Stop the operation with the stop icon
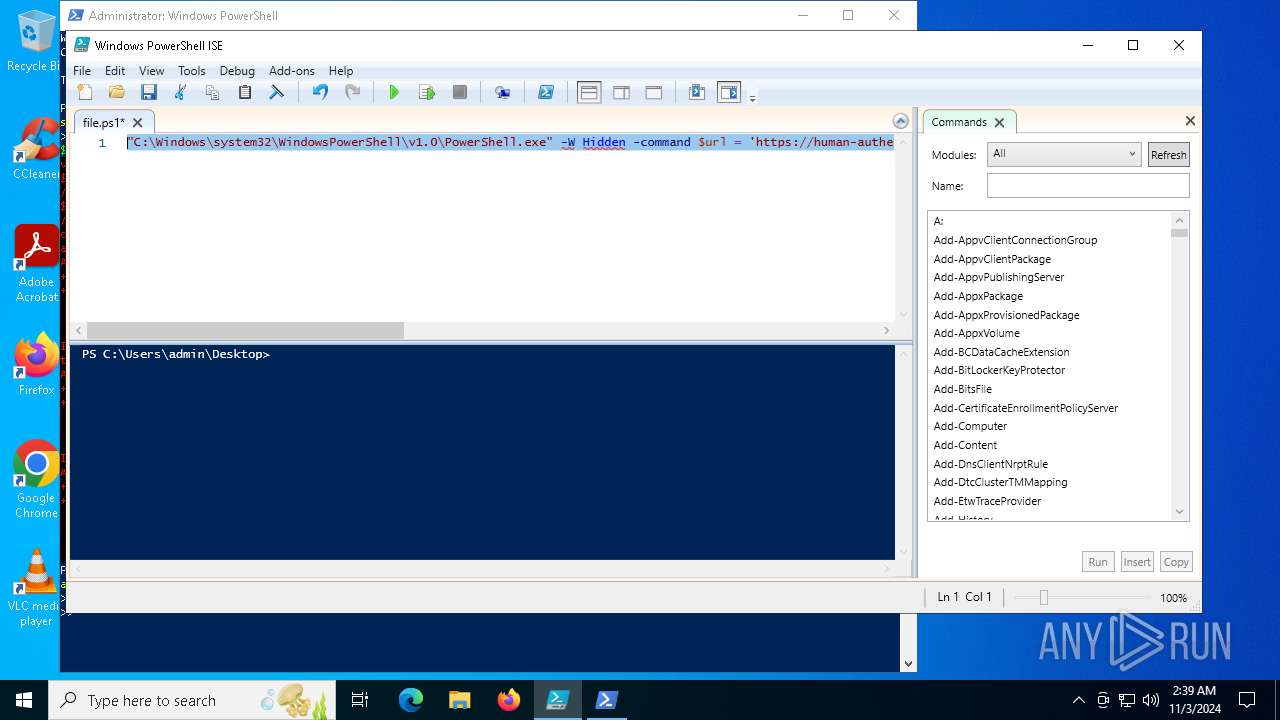Screen dimensions: 1280x720 [460, 92]
